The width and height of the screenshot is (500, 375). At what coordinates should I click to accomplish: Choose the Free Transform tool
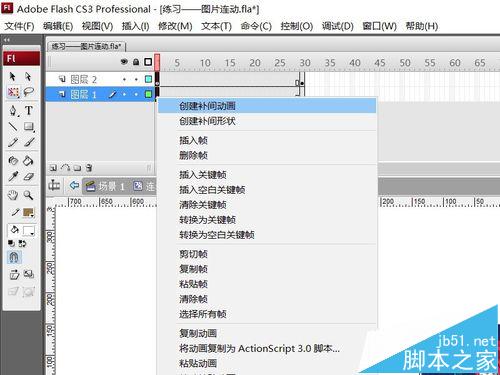(x=13, y=92)
